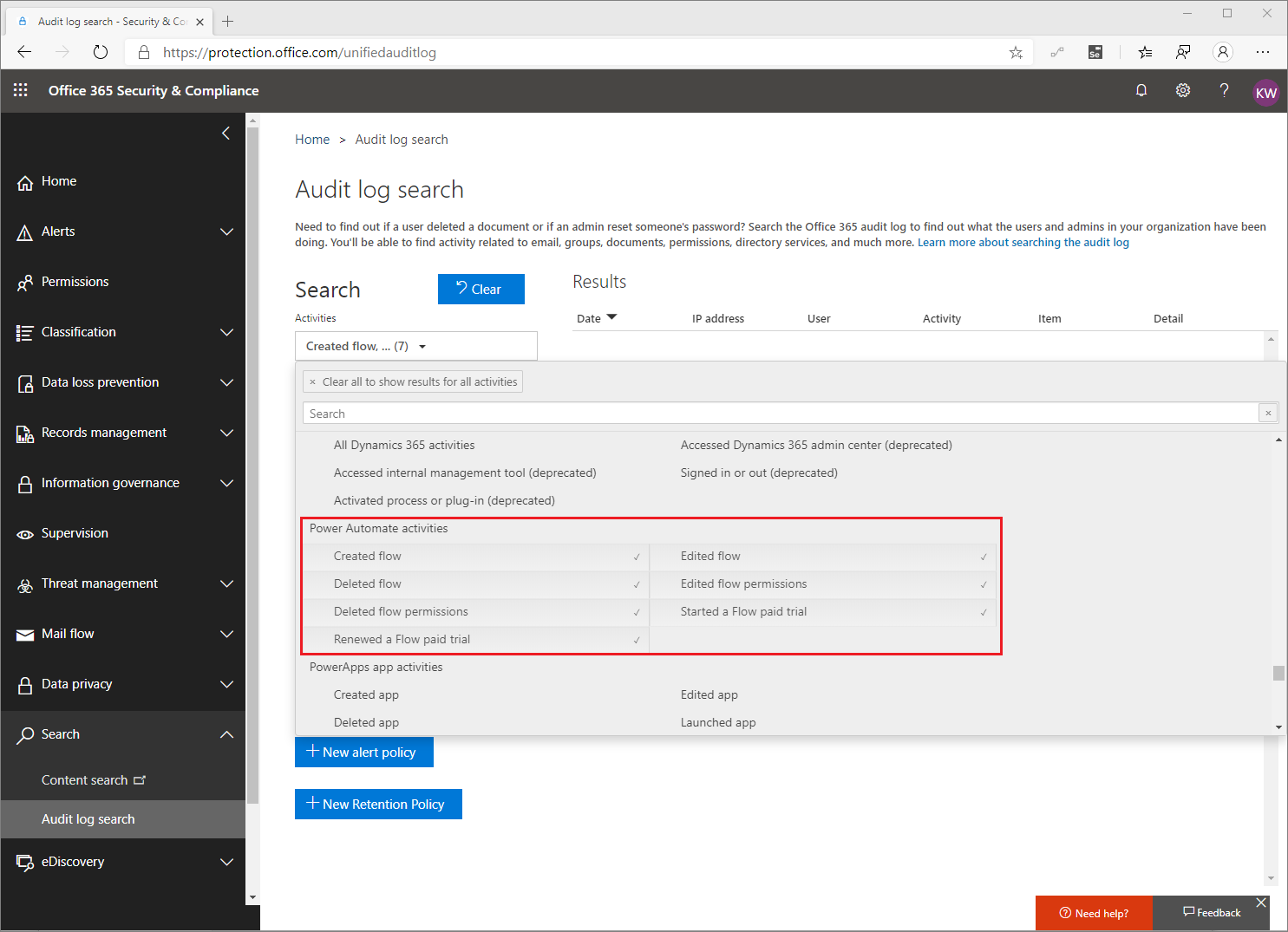Screen dimensions: 1288x932
Task: Open Mail flow via its envelope icon
Action: click(25, 634)
